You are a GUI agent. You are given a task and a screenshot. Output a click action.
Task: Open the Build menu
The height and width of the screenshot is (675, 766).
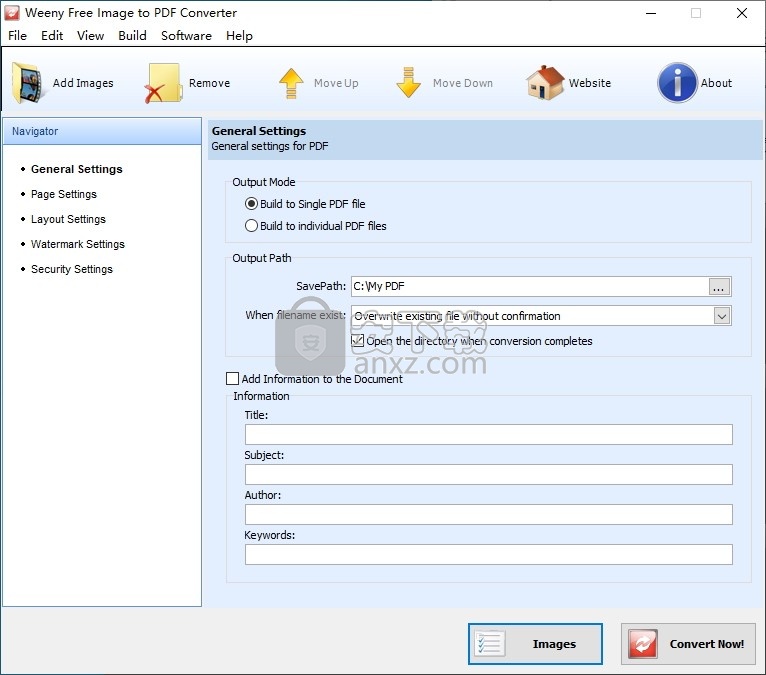(x=132, y=36)
